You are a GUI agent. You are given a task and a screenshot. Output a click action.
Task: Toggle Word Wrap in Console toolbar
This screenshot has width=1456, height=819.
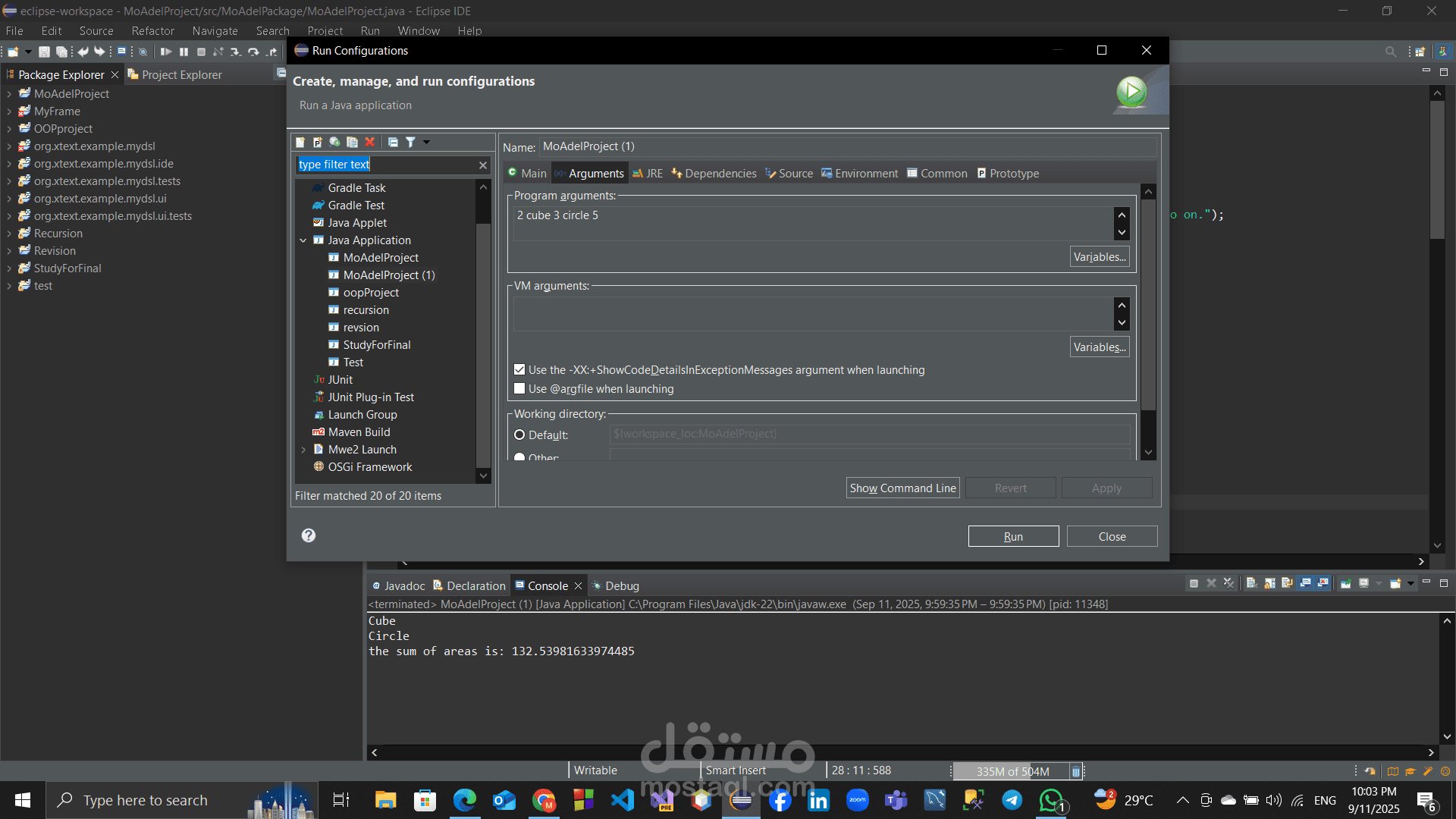pyautogui.click(x=1287, y=583)
